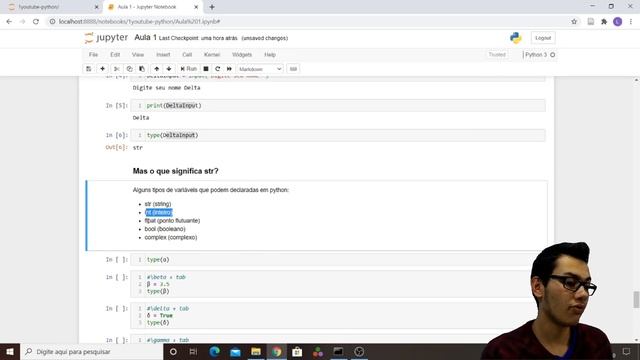Open the Widgets menu
640x360 pixels.
click(242, 55)
